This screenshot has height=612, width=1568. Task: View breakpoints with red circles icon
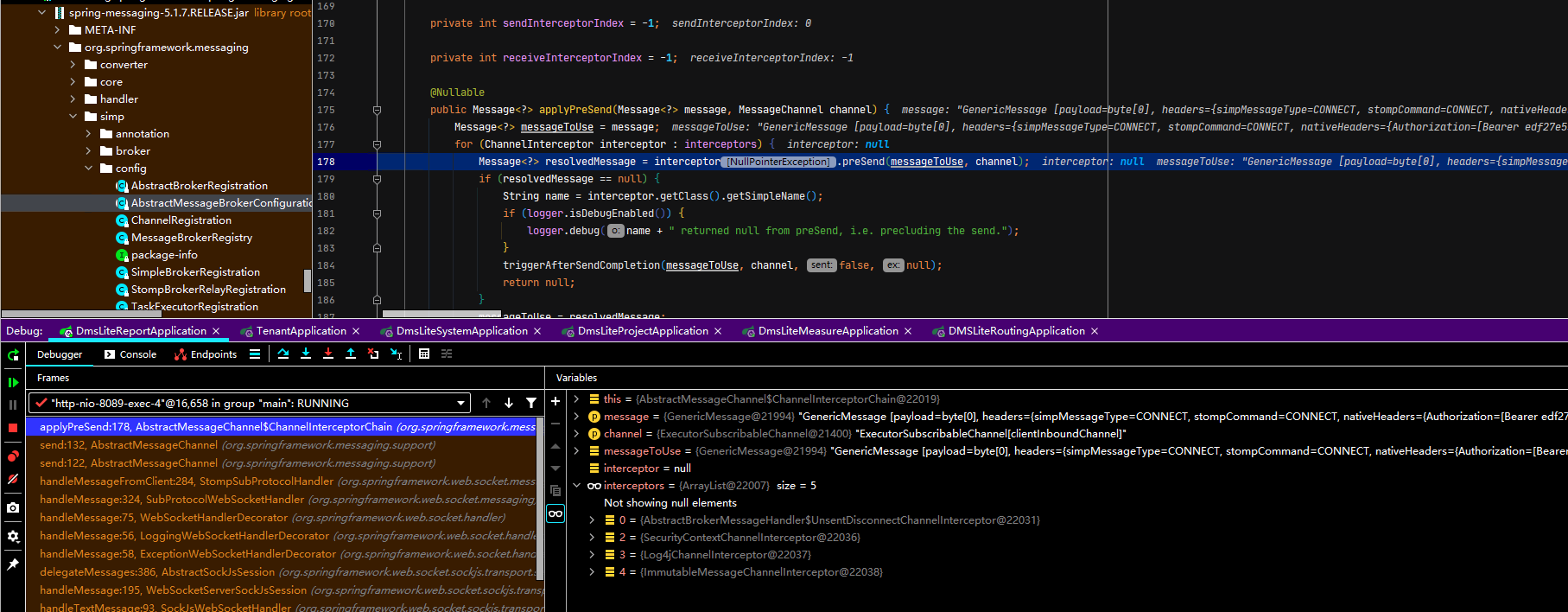(x=13, y=456)
